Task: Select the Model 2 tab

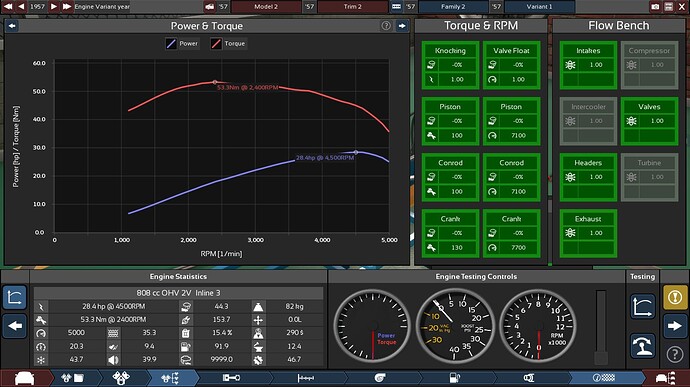Action: point(266,7)
